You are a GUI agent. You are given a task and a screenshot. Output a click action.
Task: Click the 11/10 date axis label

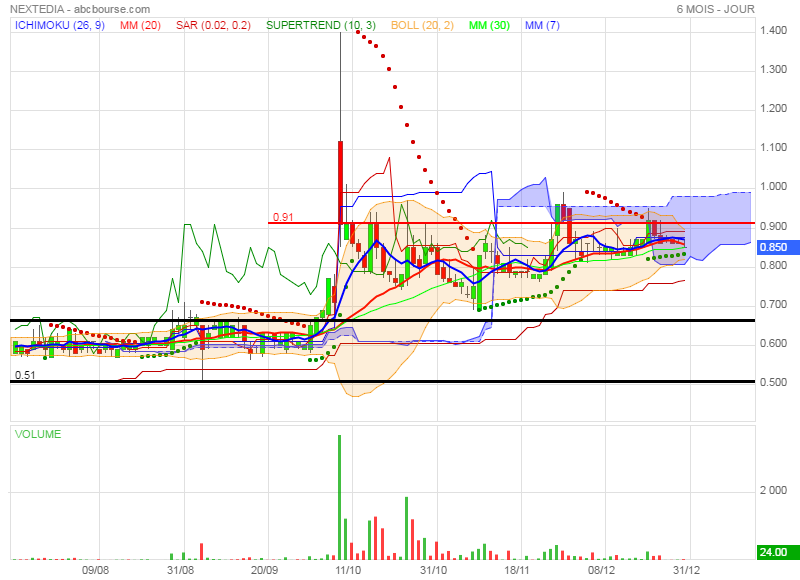point(348,570)
